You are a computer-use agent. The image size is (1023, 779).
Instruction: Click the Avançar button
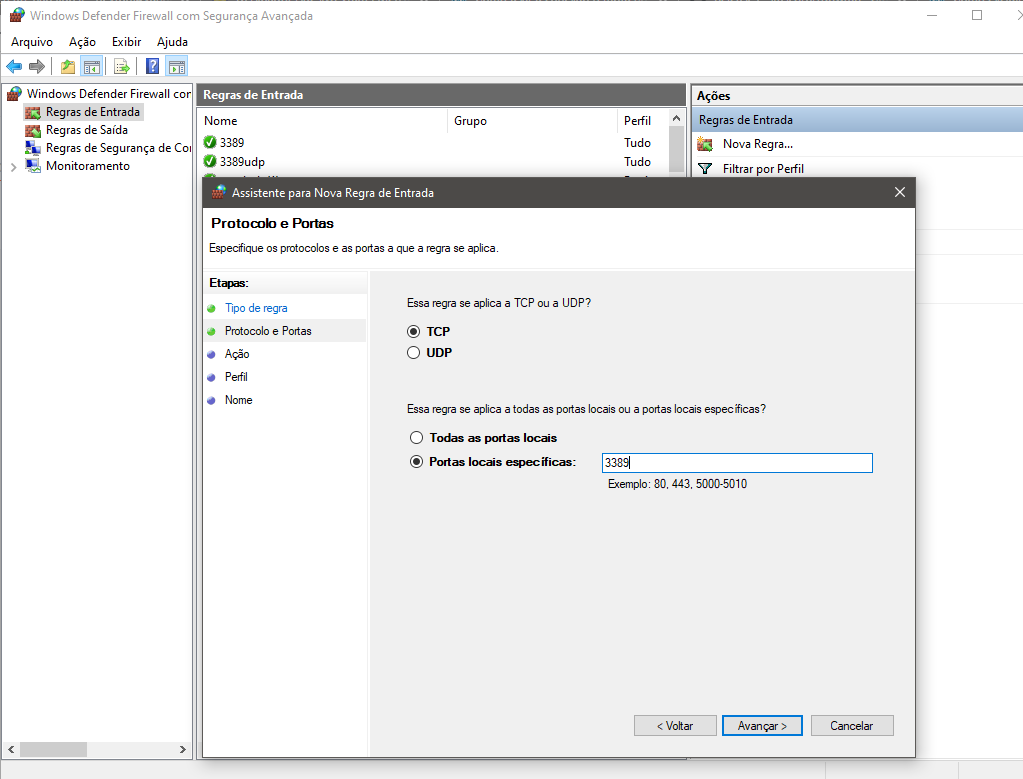tap(762, 726)
